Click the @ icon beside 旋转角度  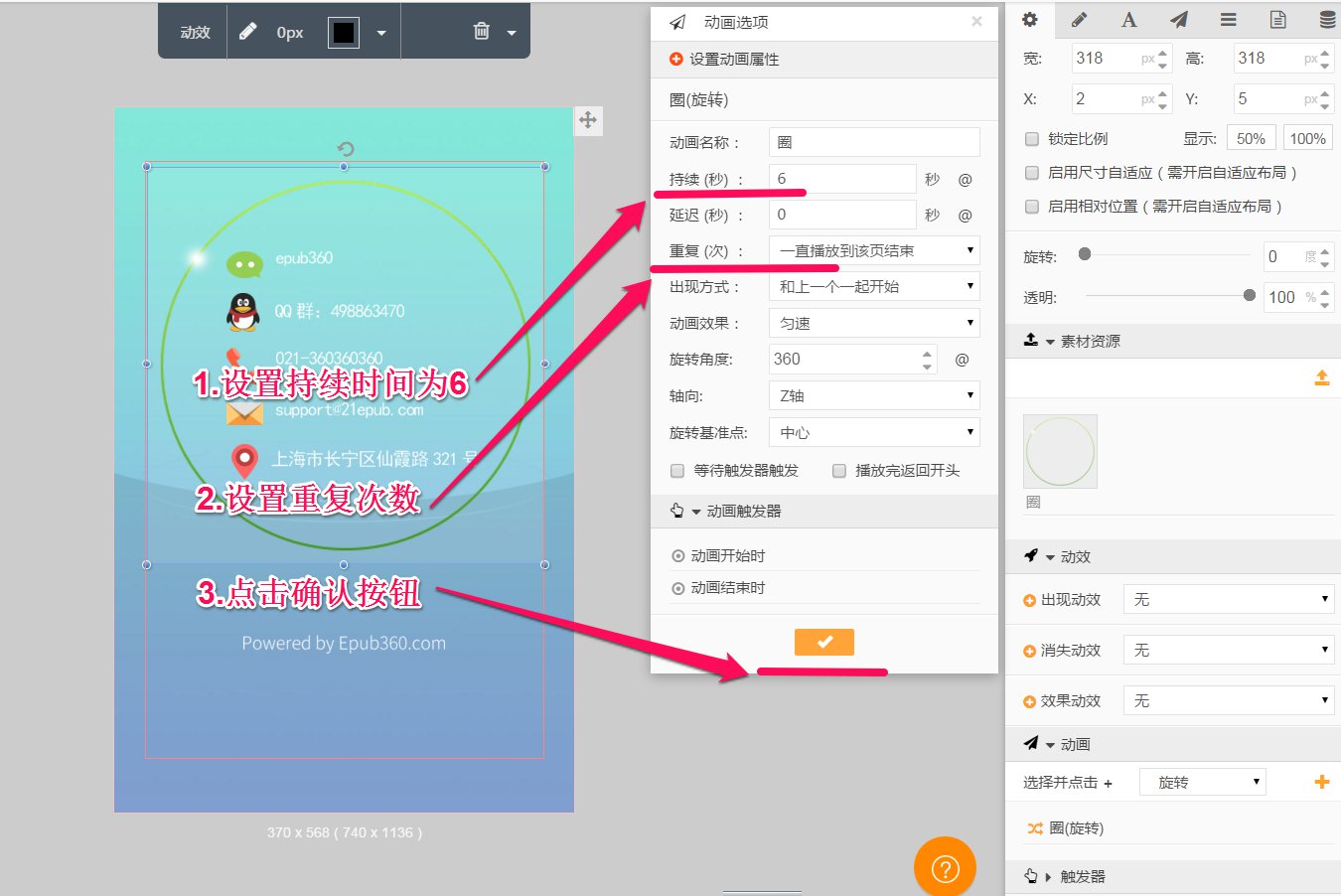click(x=962, y=360)
